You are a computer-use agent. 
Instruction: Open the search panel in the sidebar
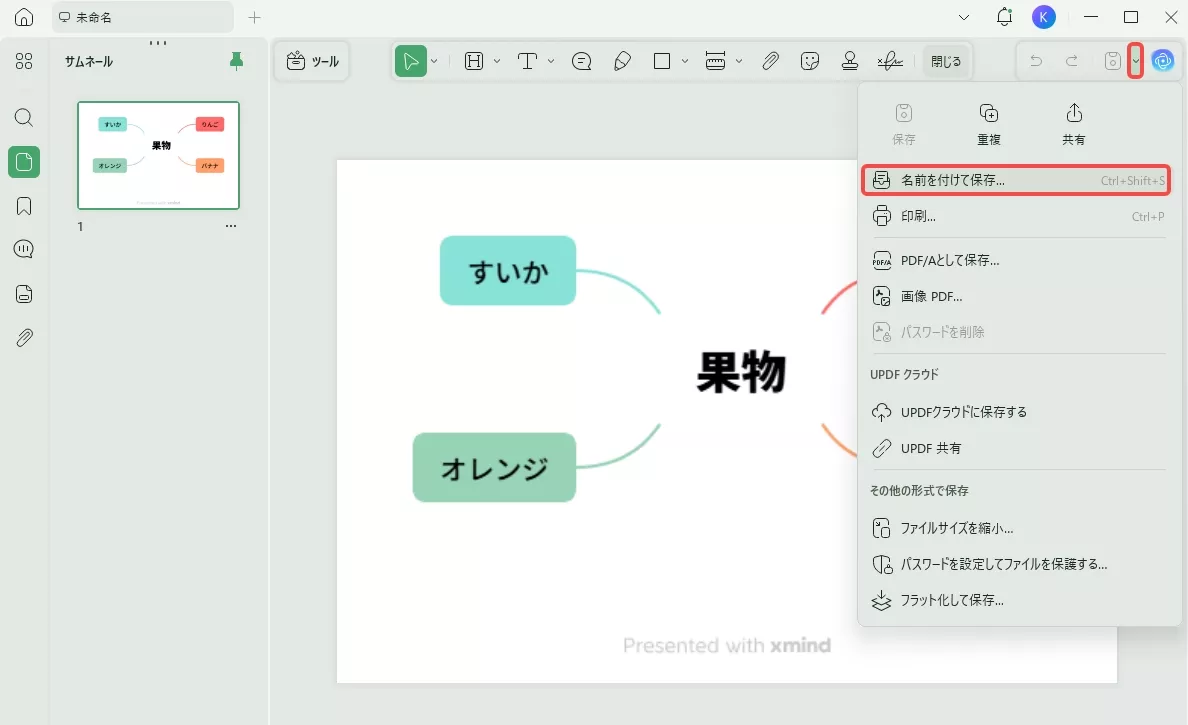point(23,117)
